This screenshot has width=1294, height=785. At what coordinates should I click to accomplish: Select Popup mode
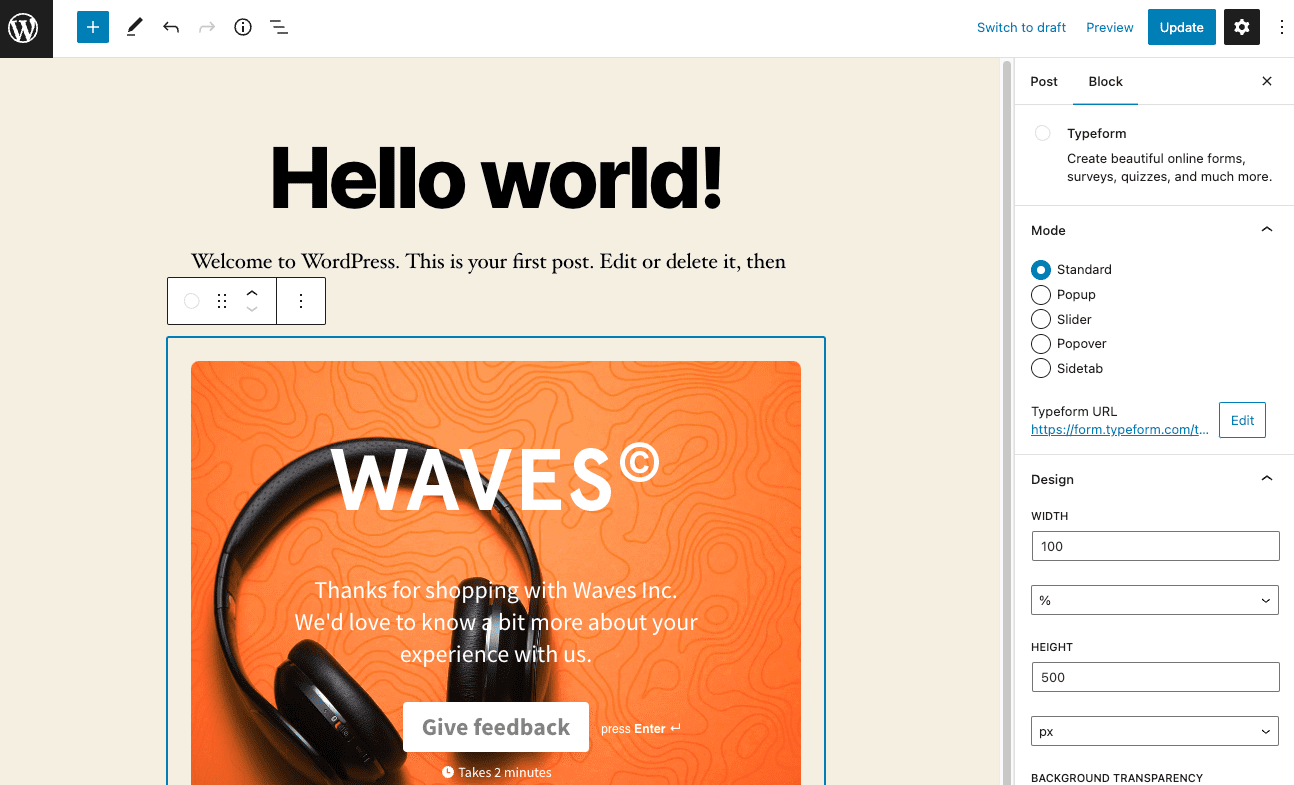(1041, 295)
